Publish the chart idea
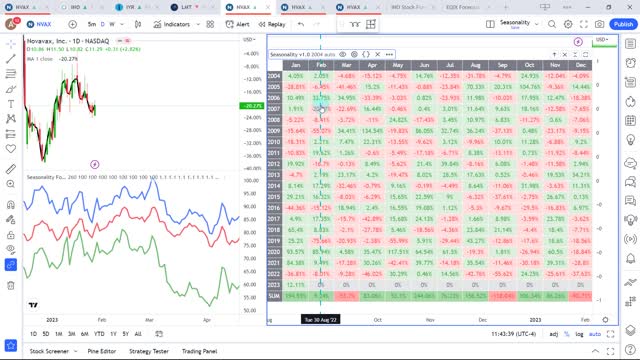This screenshot has height=360, width=640. click(623, 24)
